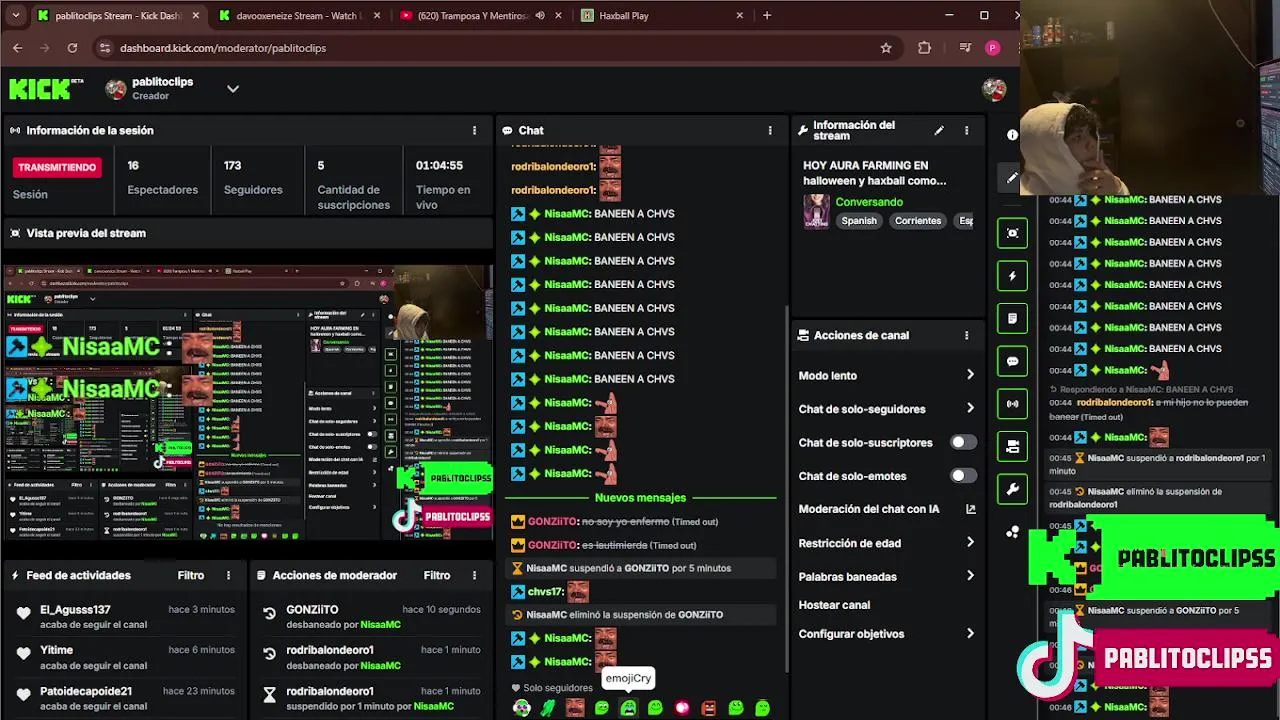
Task: Open a new browser tab
Action: [767, 16]
